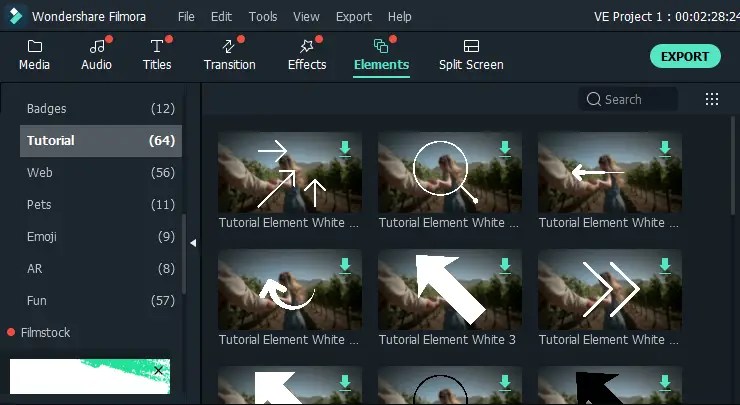Click the VE Project 1 timecode text
Viewport: 740px width, 405px height.
click(666, 17)
